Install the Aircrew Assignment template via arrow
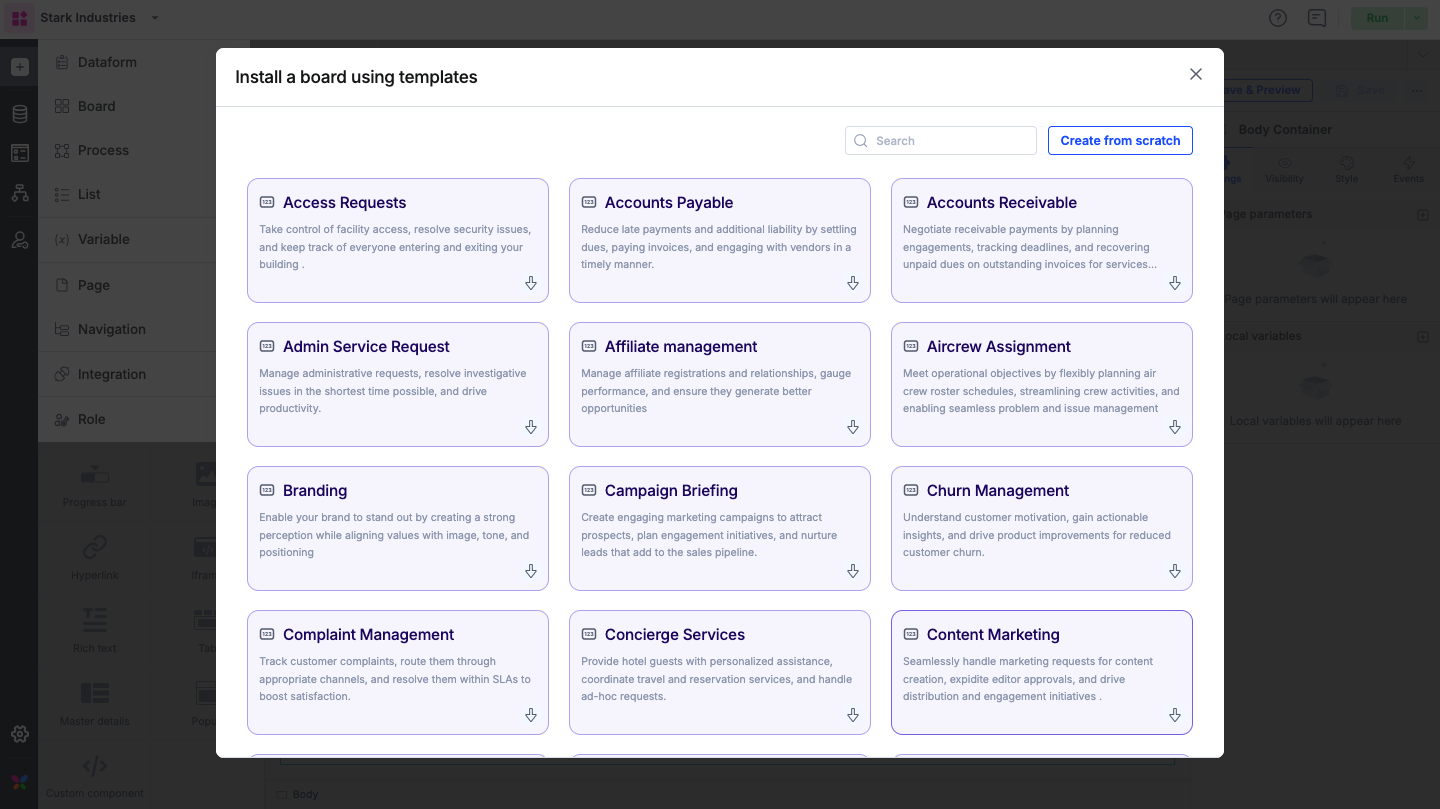 point(1175,428)
